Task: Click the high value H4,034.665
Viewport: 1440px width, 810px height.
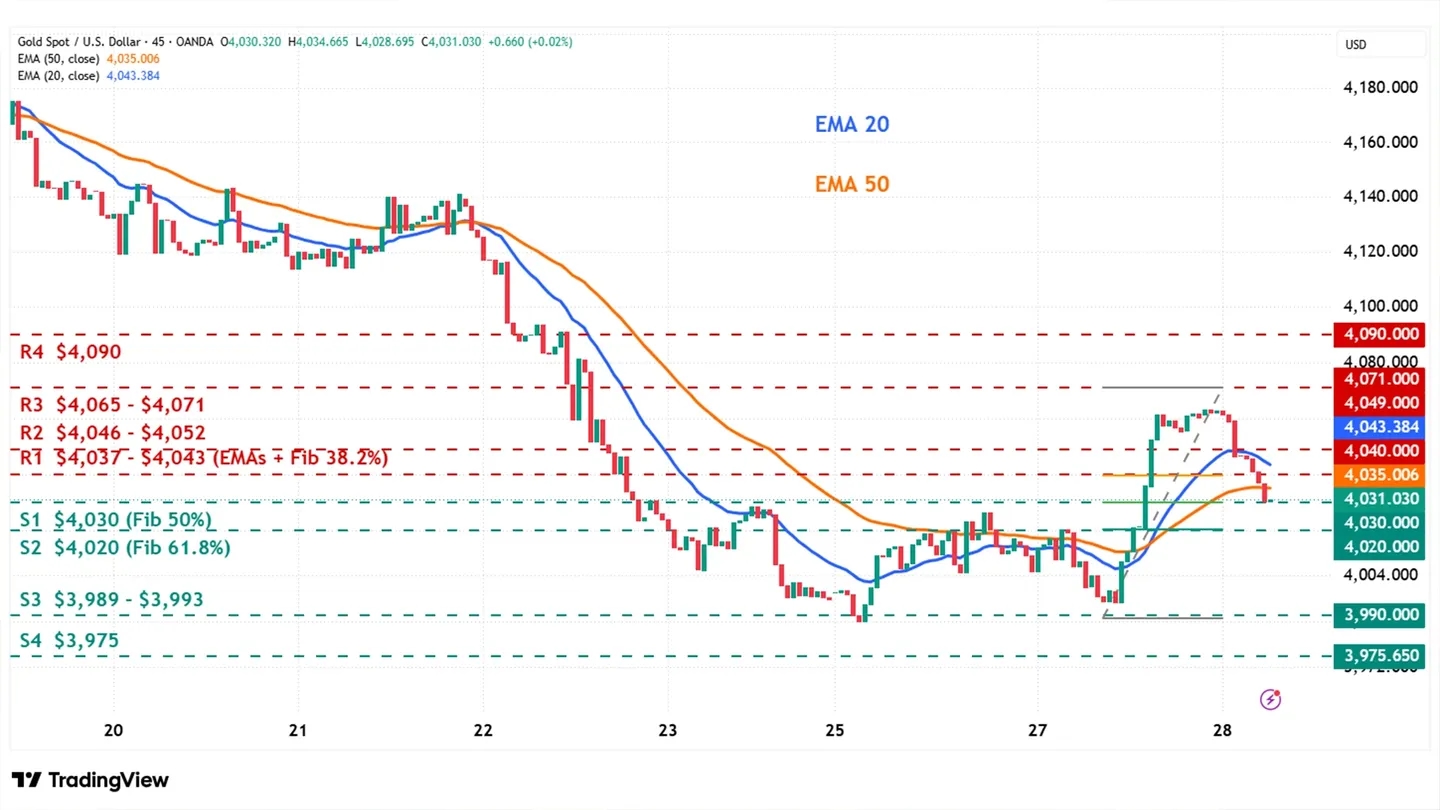Action: [318, 42]
